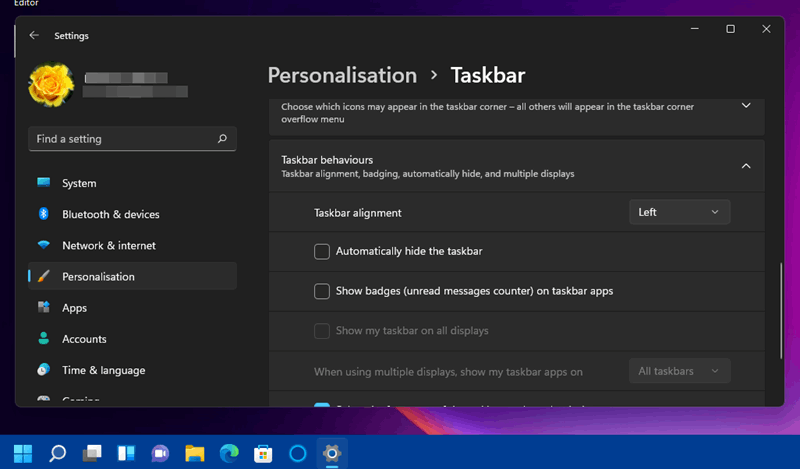
Task: Click the back arrow in Settings
Action: pos(34,35)
